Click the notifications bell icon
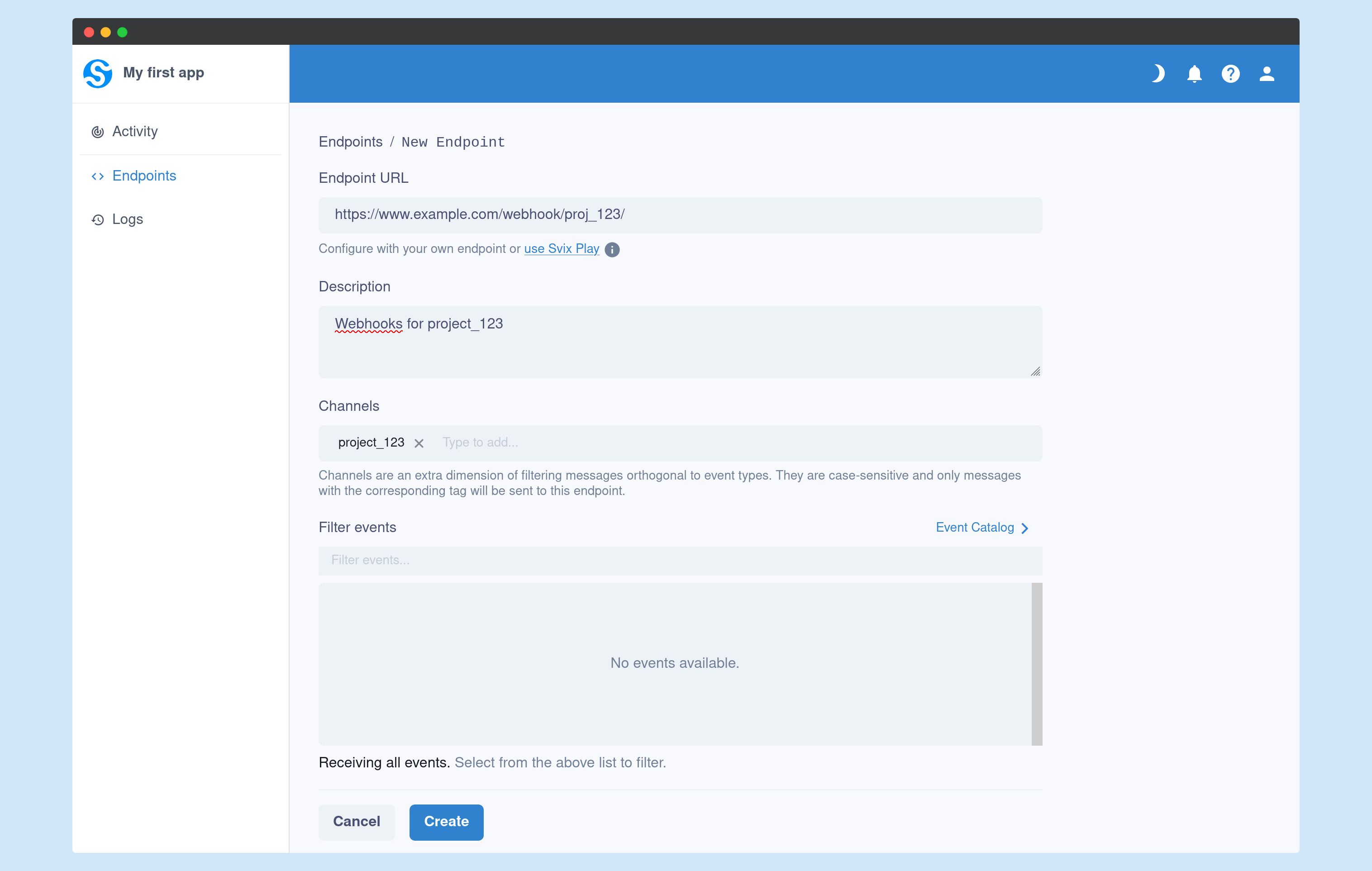Viewport: 1372px width, 871px height. tap(1194, 73)
